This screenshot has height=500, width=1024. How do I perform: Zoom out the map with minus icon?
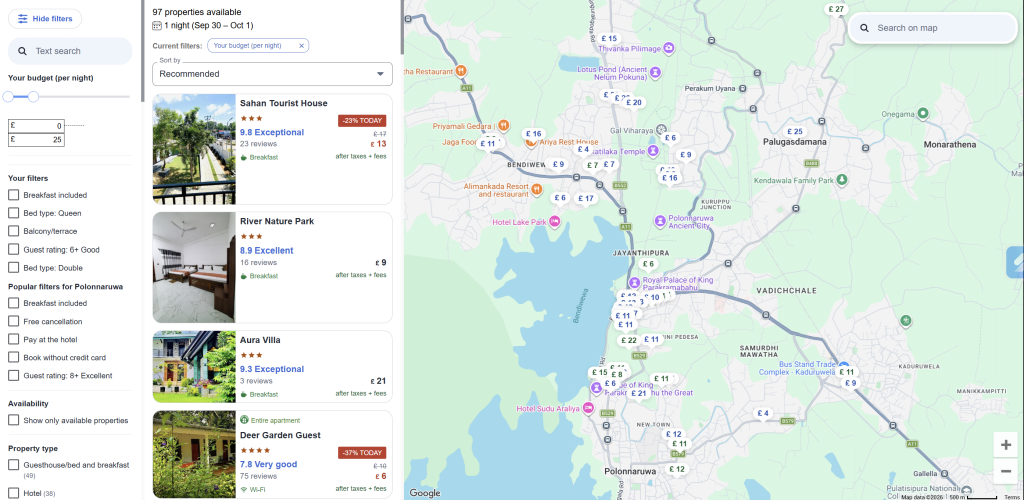click(1006, 471)
